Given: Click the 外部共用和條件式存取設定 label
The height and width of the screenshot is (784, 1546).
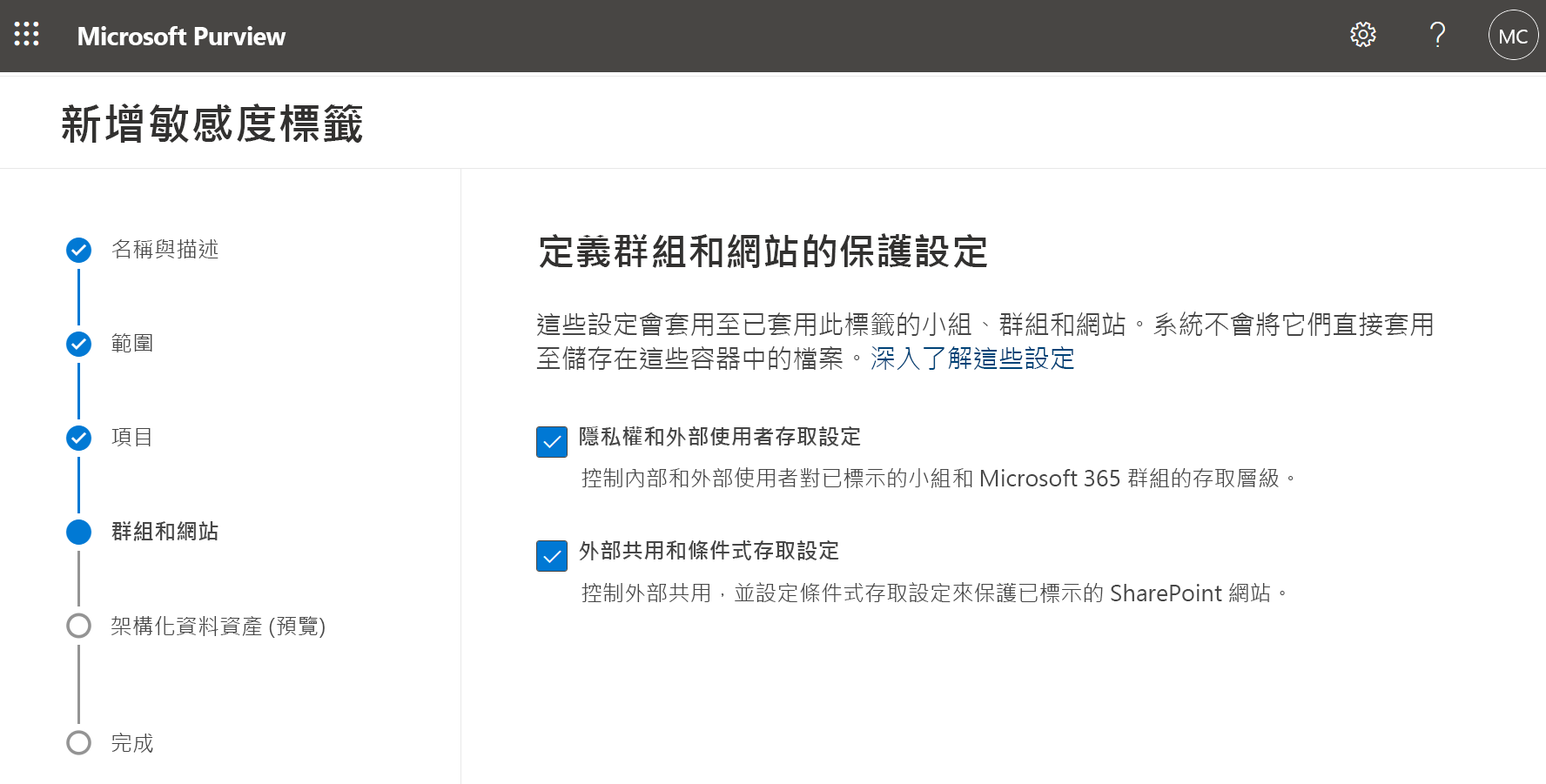Looking at the screenshot, I should (709, 551).
